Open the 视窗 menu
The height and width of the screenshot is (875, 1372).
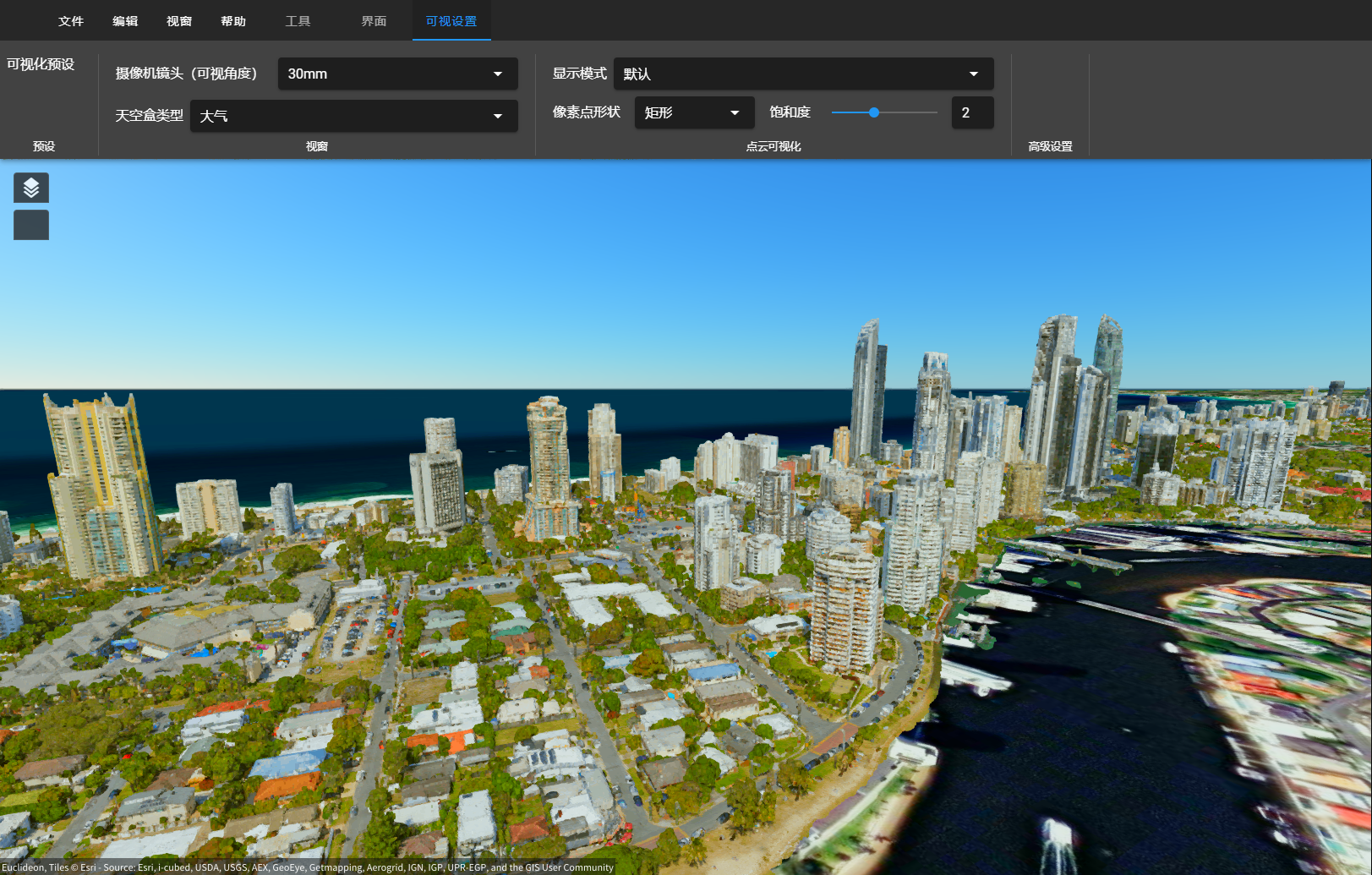pyautogui.click(x=179, y=21)
